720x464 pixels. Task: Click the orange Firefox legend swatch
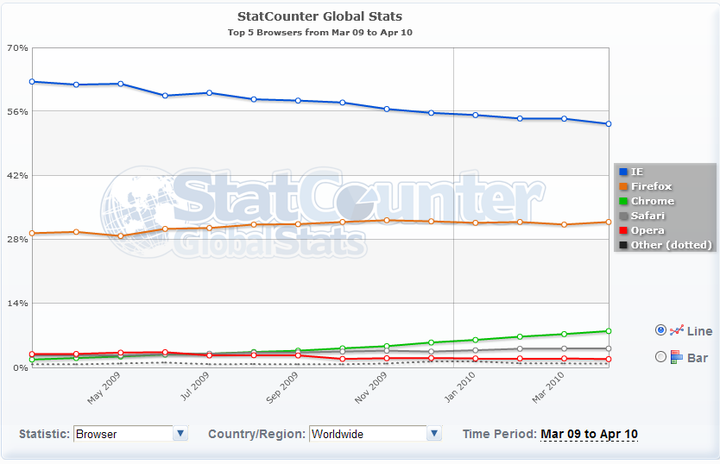pyautogui.click(x=622, y=187)
